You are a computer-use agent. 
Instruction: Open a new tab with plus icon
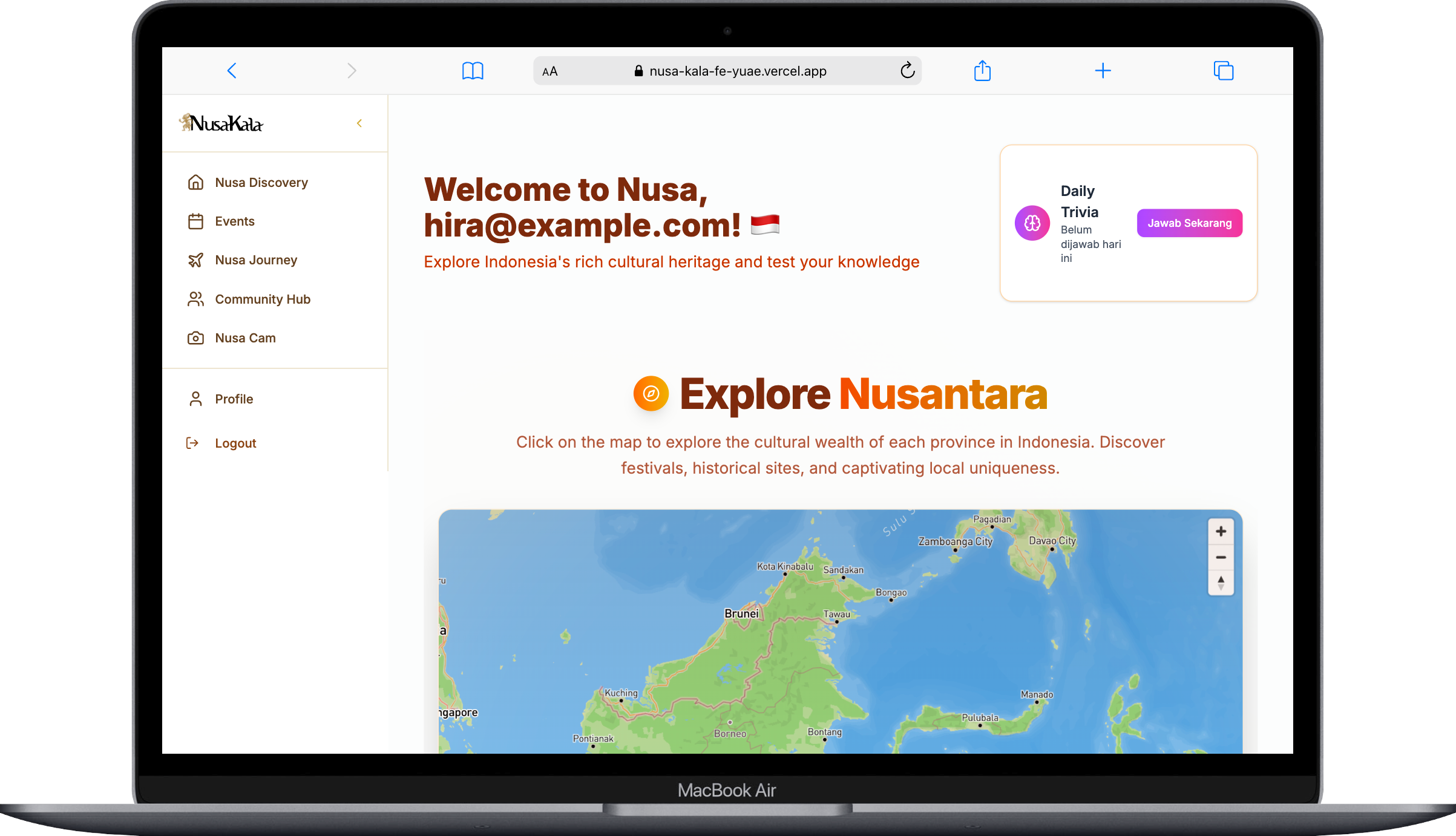pyautogui.click(x=1103, y=71)
